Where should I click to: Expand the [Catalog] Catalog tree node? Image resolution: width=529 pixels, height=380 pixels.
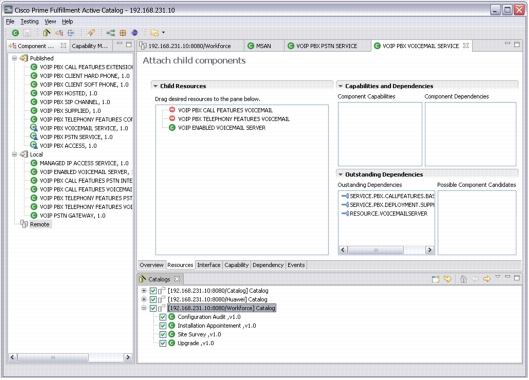(x=144, y=290)
